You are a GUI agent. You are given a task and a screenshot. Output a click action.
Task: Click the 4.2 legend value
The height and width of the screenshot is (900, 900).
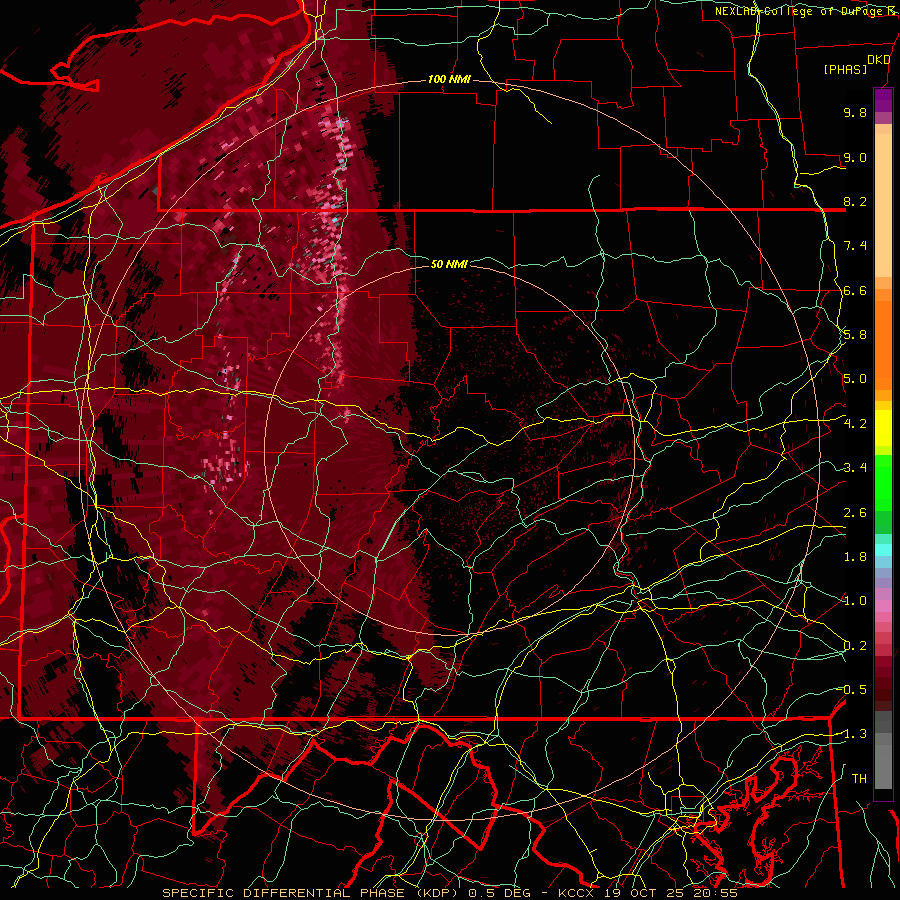pyautogui.click(x=855, y=424)
